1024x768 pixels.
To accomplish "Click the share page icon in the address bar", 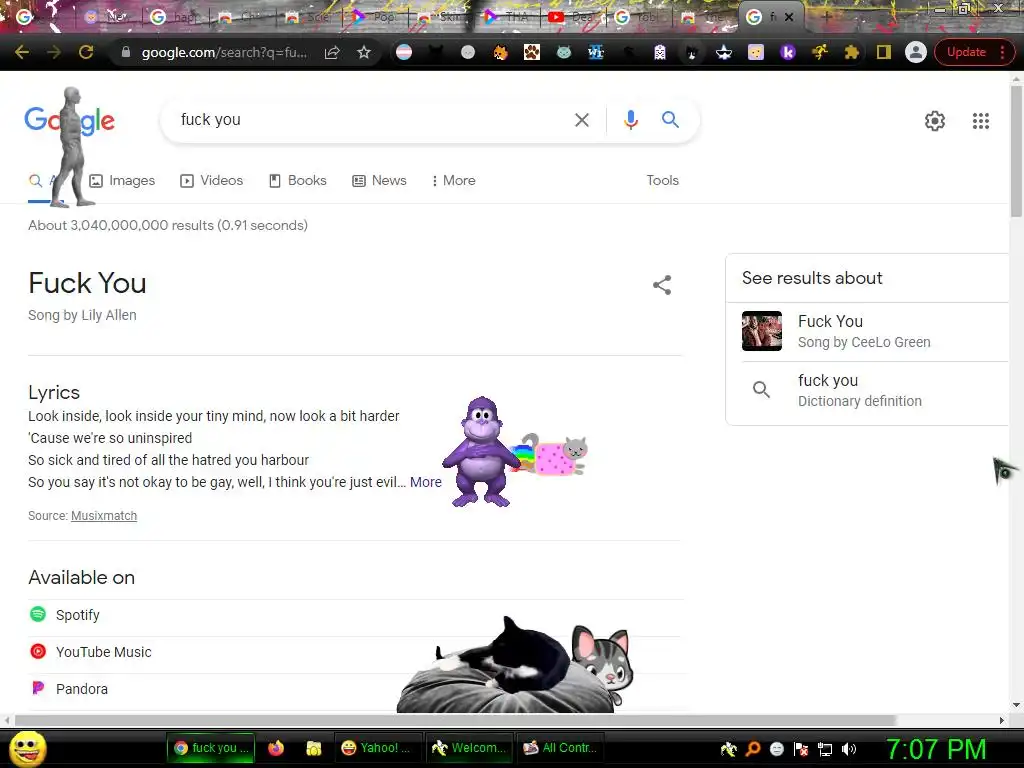I will coord(332,52).
